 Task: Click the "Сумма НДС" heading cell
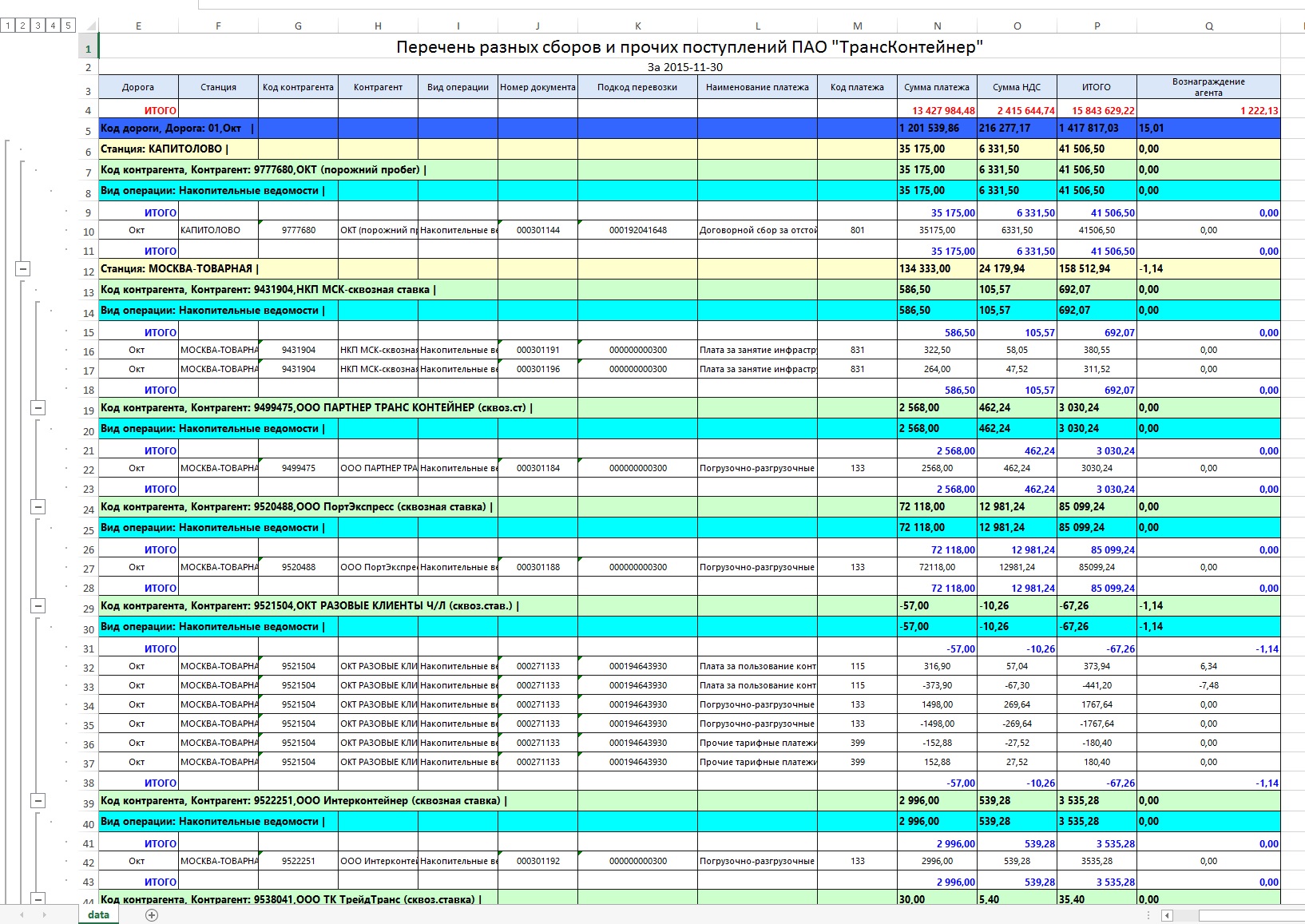click(x=1017, y=87)
